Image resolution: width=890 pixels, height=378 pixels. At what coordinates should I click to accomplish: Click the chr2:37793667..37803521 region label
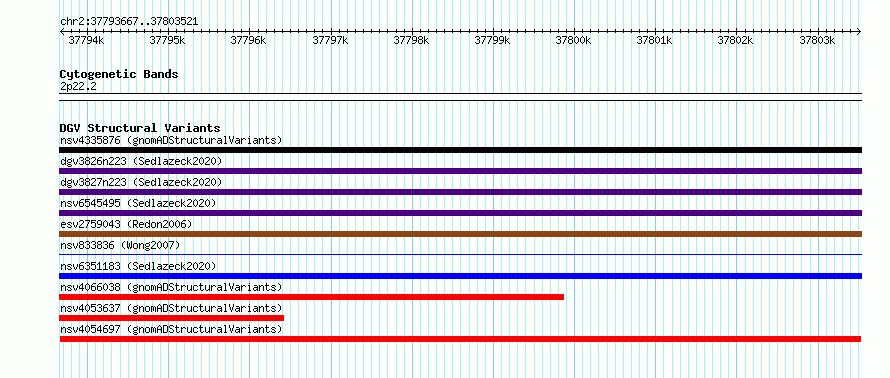(129, 22)
